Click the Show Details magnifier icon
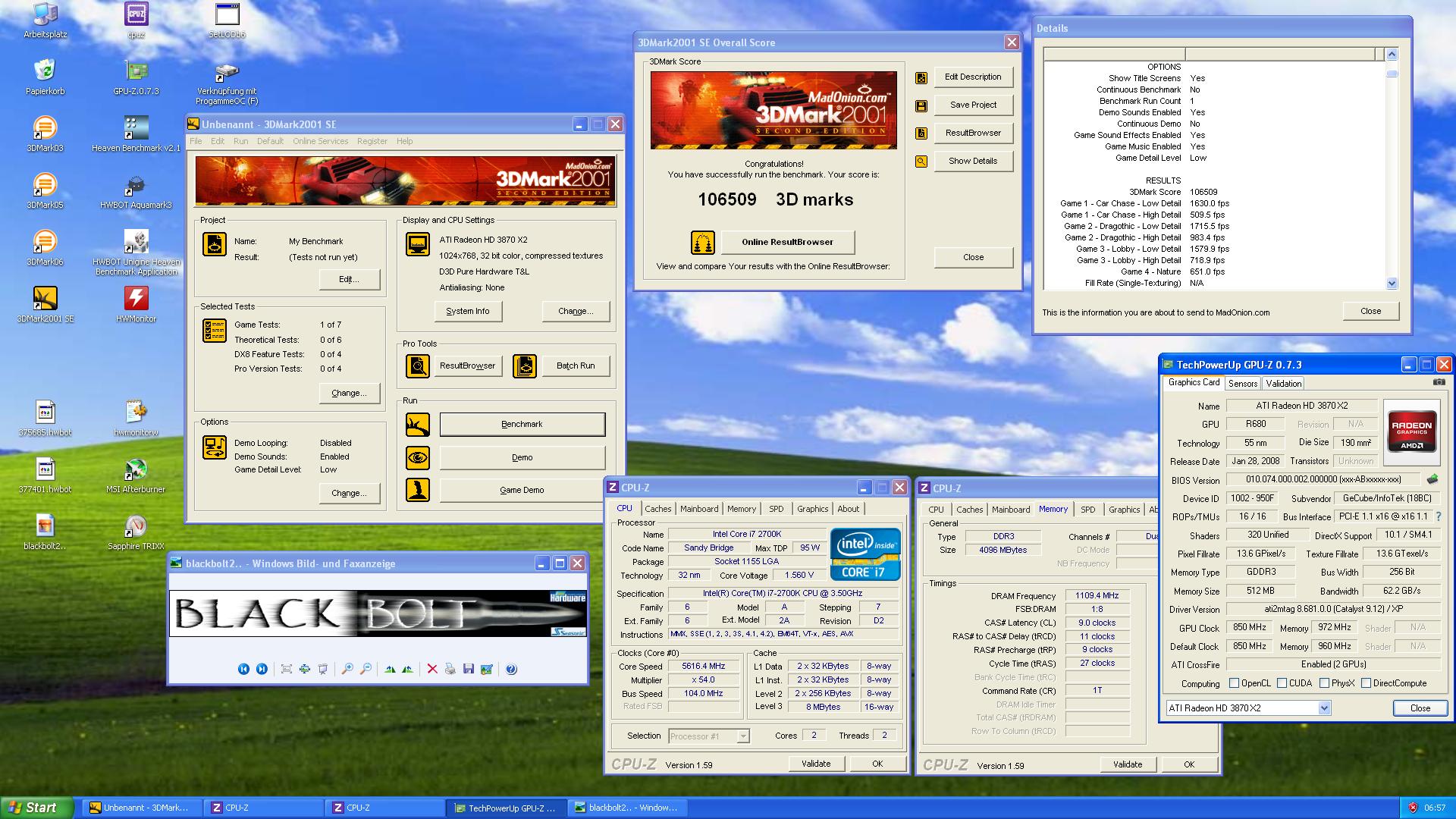1456x819 pixels. [921, 162]
